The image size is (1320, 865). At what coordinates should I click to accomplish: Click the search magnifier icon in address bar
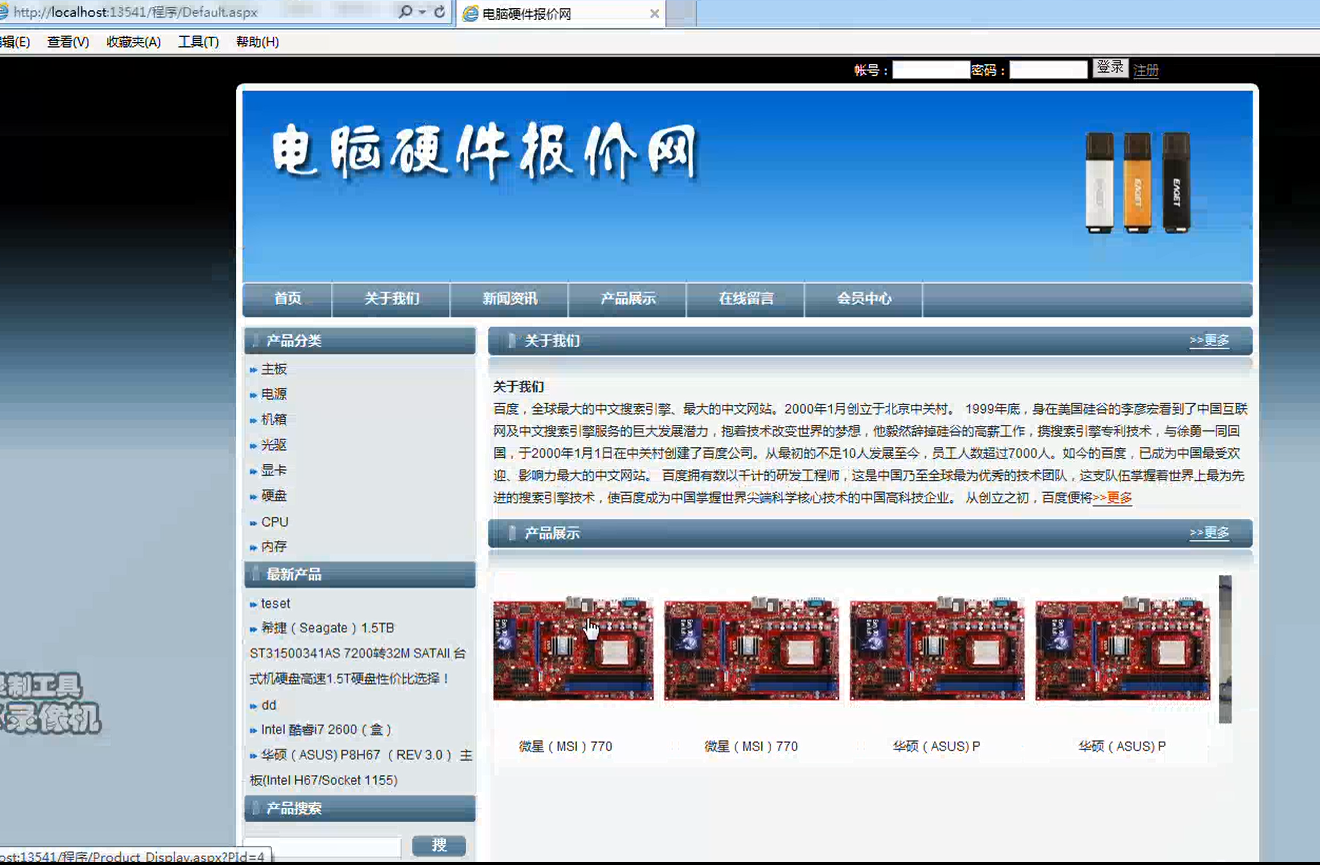[404, 12]
